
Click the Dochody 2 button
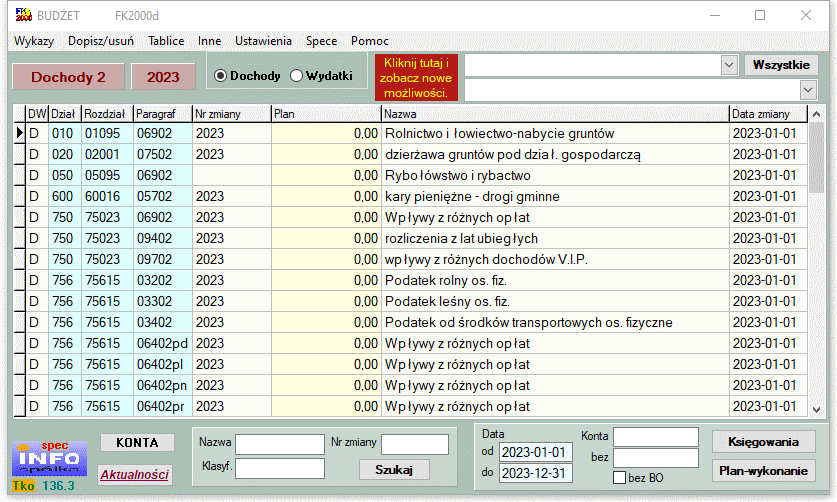(x=68, y=77)
